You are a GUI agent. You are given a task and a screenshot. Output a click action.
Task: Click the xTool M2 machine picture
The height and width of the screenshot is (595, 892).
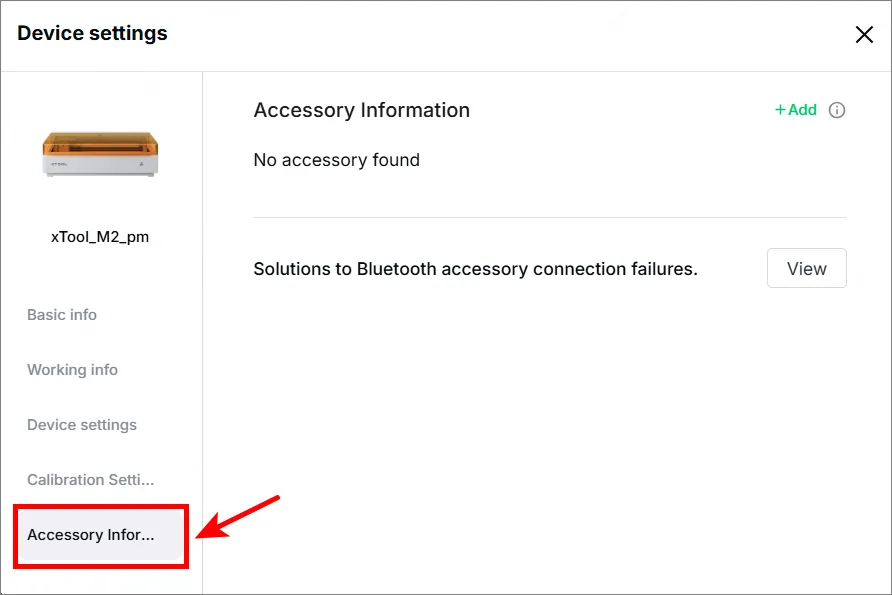[100, 154]
